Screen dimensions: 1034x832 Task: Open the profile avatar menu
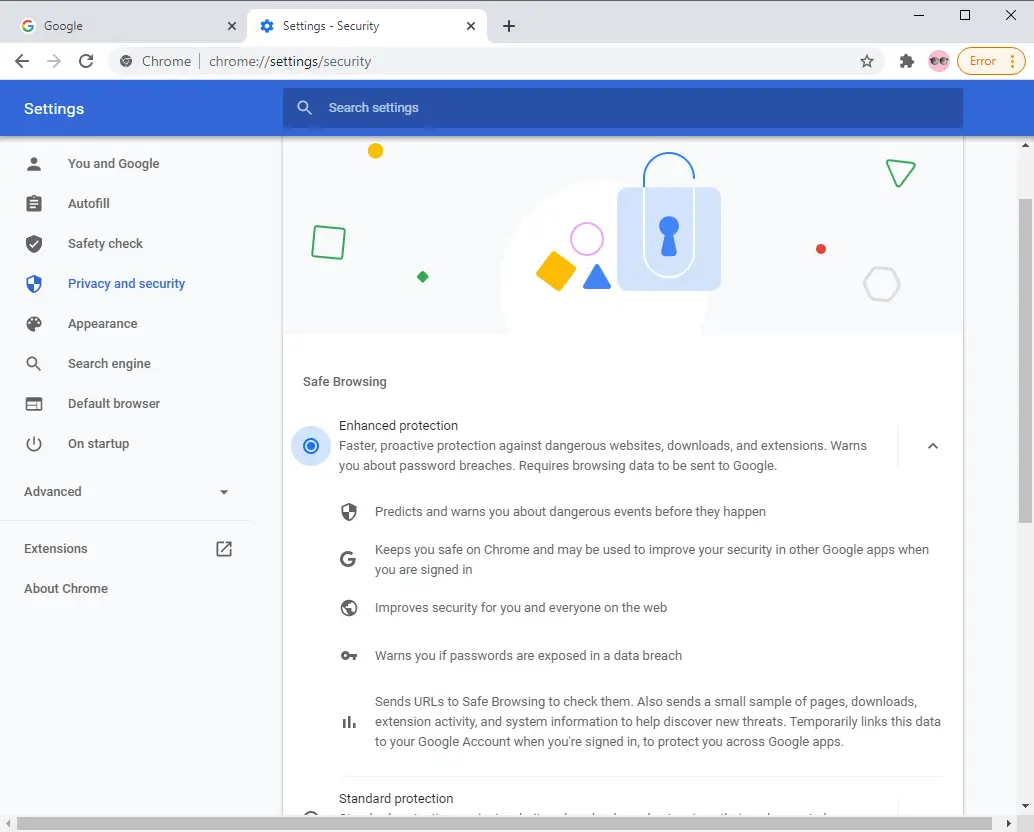pyautogui.click(x=938, y=61)
